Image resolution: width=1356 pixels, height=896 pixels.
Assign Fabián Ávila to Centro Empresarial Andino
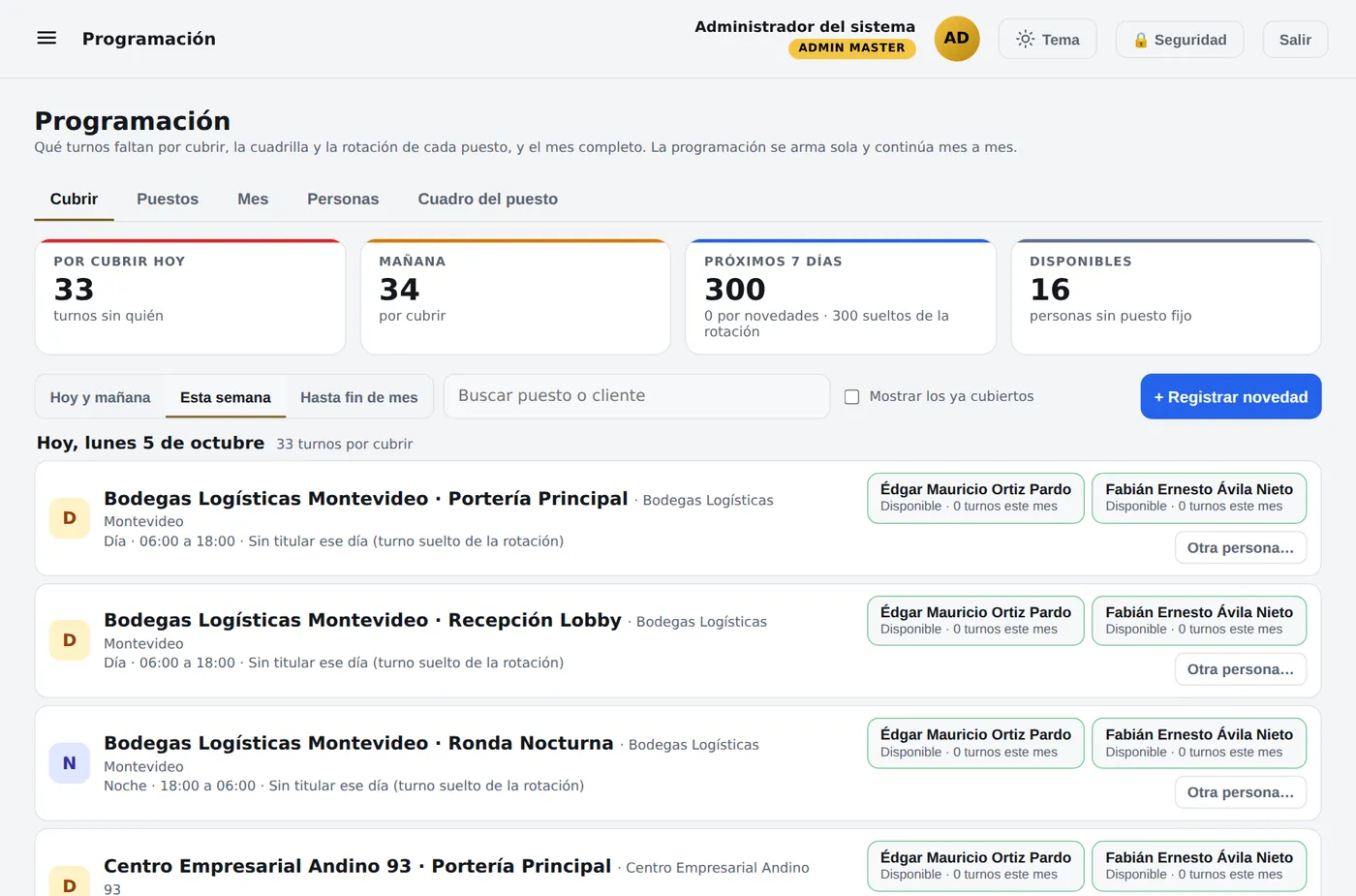click(x=1199, y=866)
